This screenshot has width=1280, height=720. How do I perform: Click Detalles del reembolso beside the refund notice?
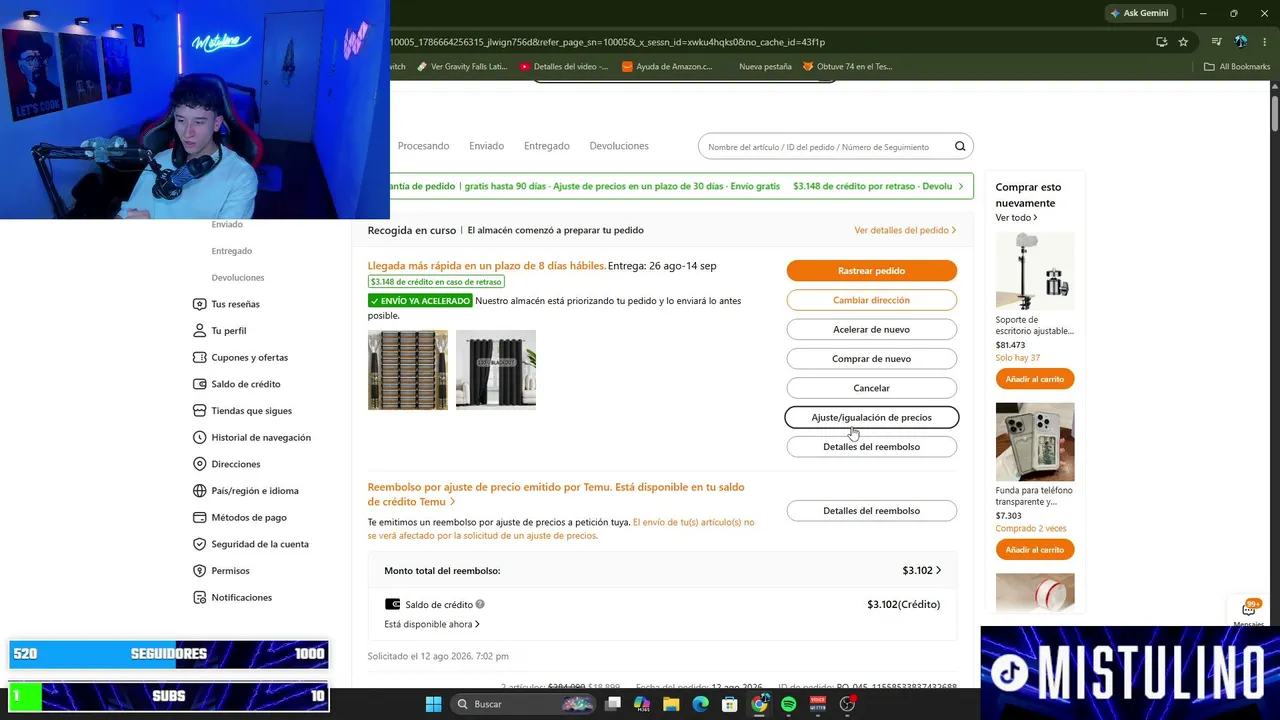[x=872, y=511]
